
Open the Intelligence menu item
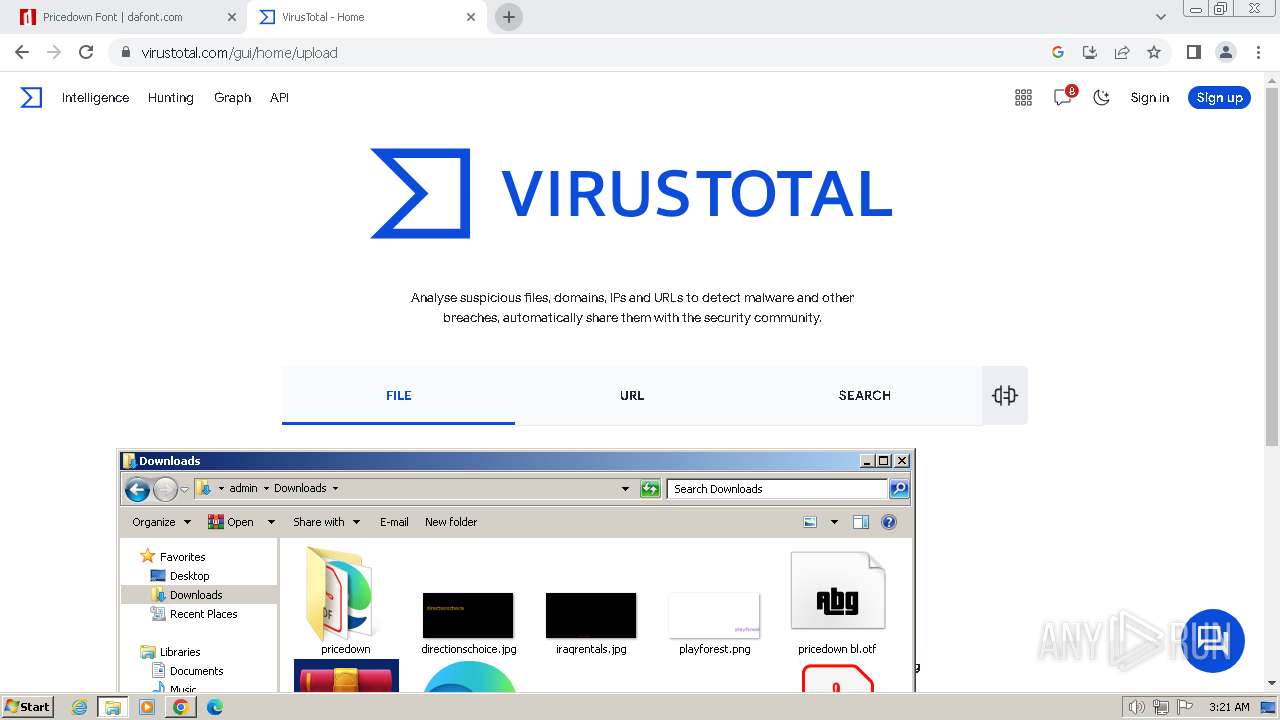coord(95,97)
